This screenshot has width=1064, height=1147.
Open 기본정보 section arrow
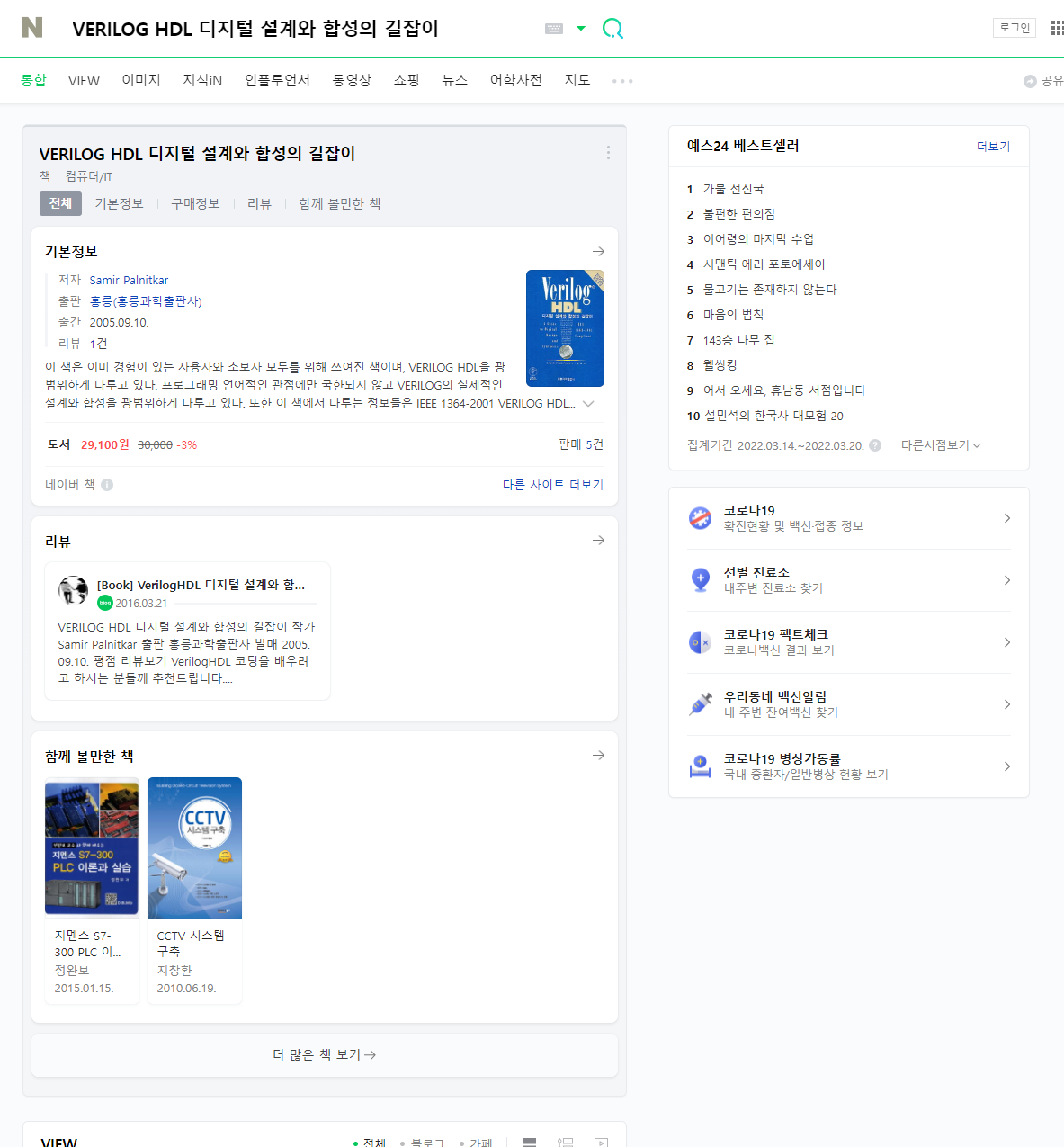pos(598,252)
